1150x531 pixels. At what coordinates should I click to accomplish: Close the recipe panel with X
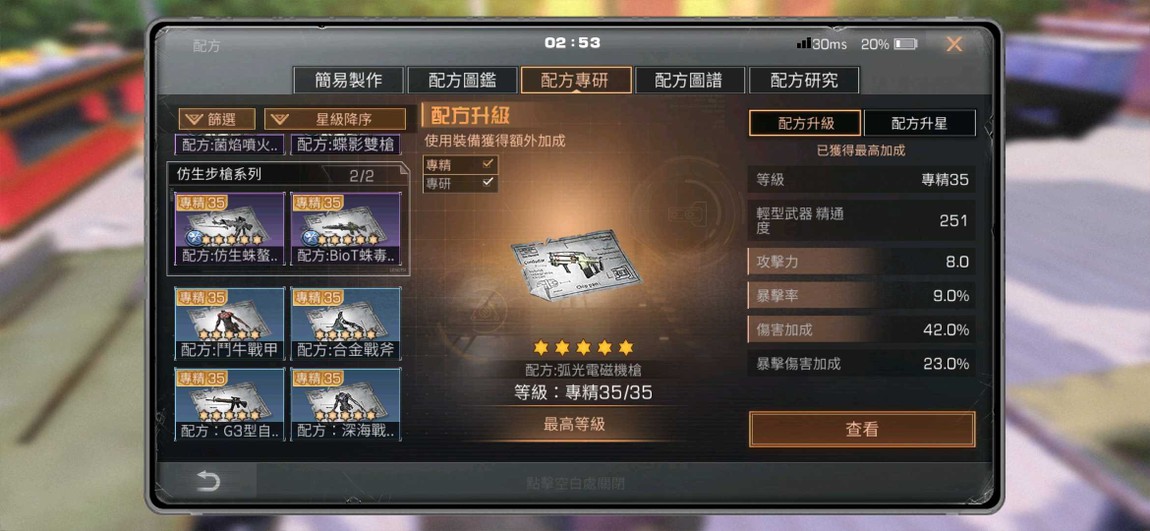pyautogui.click(x=953, y=44)
